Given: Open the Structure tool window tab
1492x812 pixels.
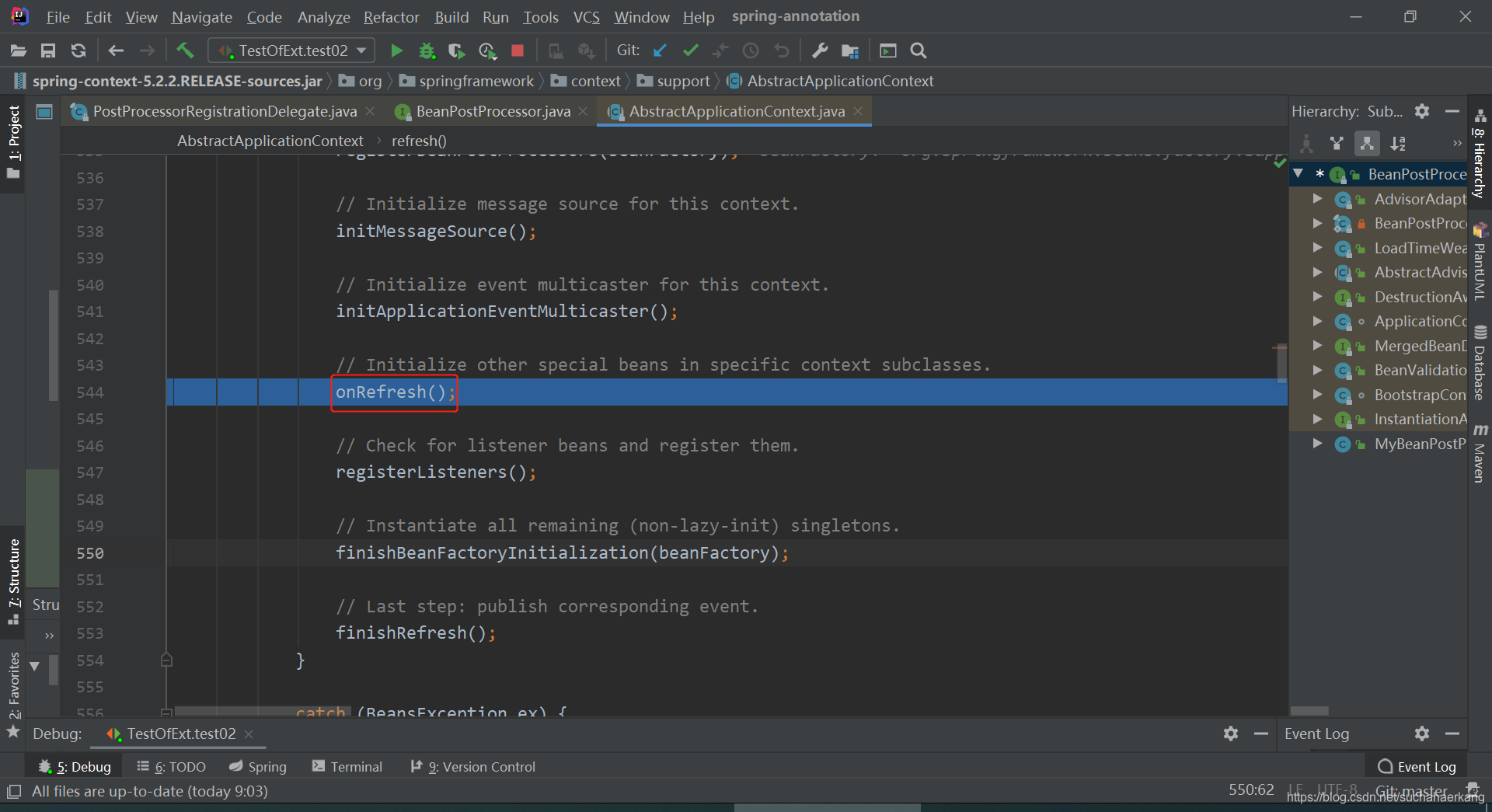Looking at the screenshot, I should 13,581.
